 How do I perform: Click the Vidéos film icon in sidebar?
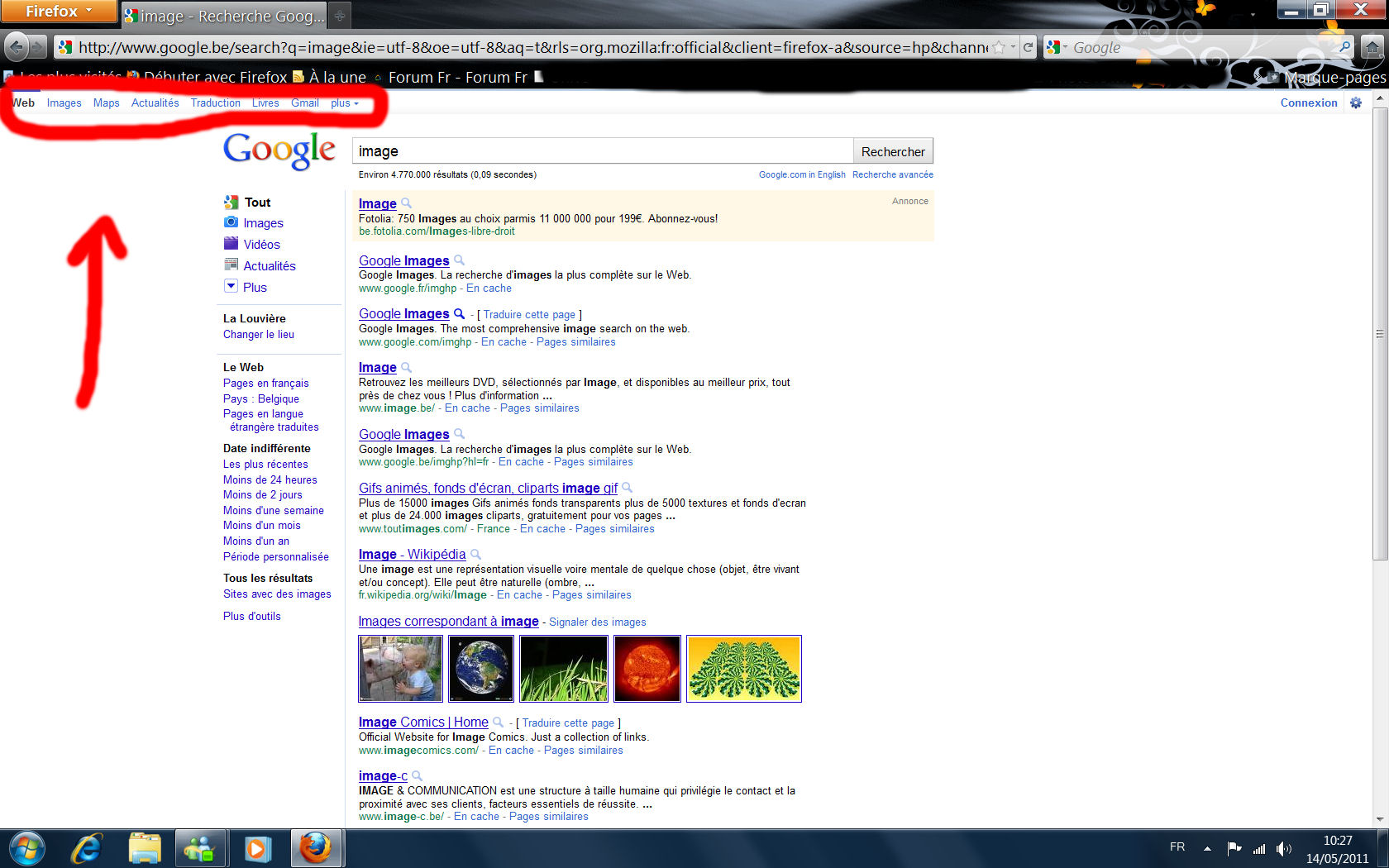point(231,244)
